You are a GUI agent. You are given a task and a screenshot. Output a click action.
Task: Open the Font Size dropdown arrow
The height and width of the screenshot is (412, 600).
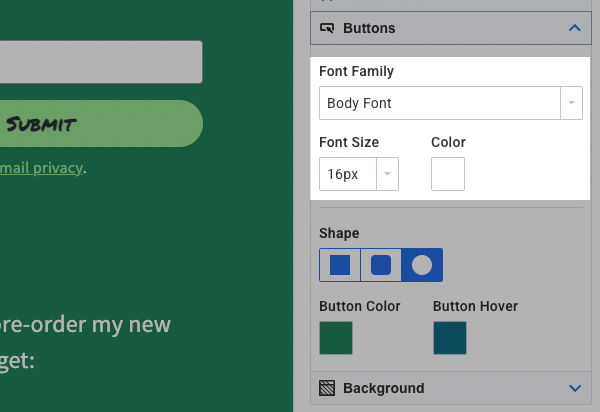pyautogui.click(x=387, y=174)
